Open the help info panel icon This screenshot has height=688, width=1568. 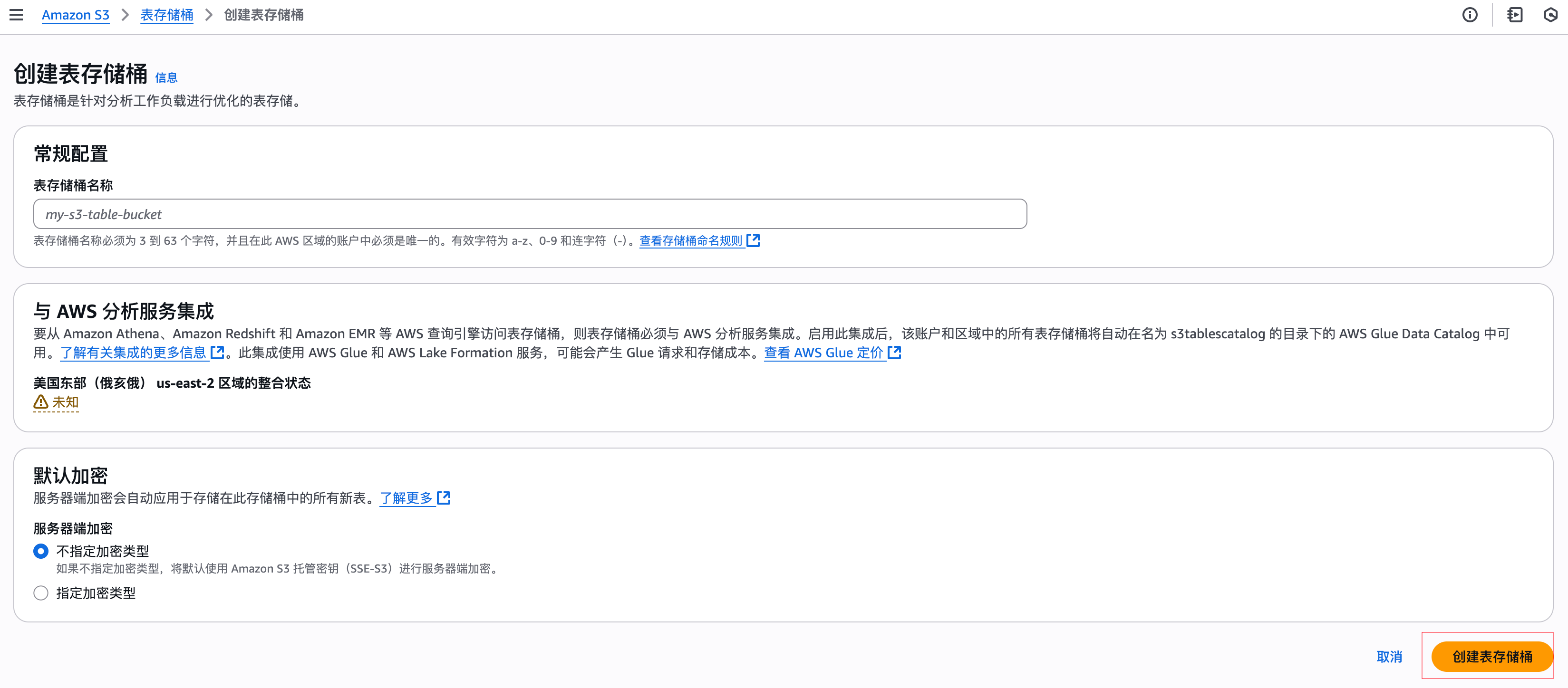1470,15
